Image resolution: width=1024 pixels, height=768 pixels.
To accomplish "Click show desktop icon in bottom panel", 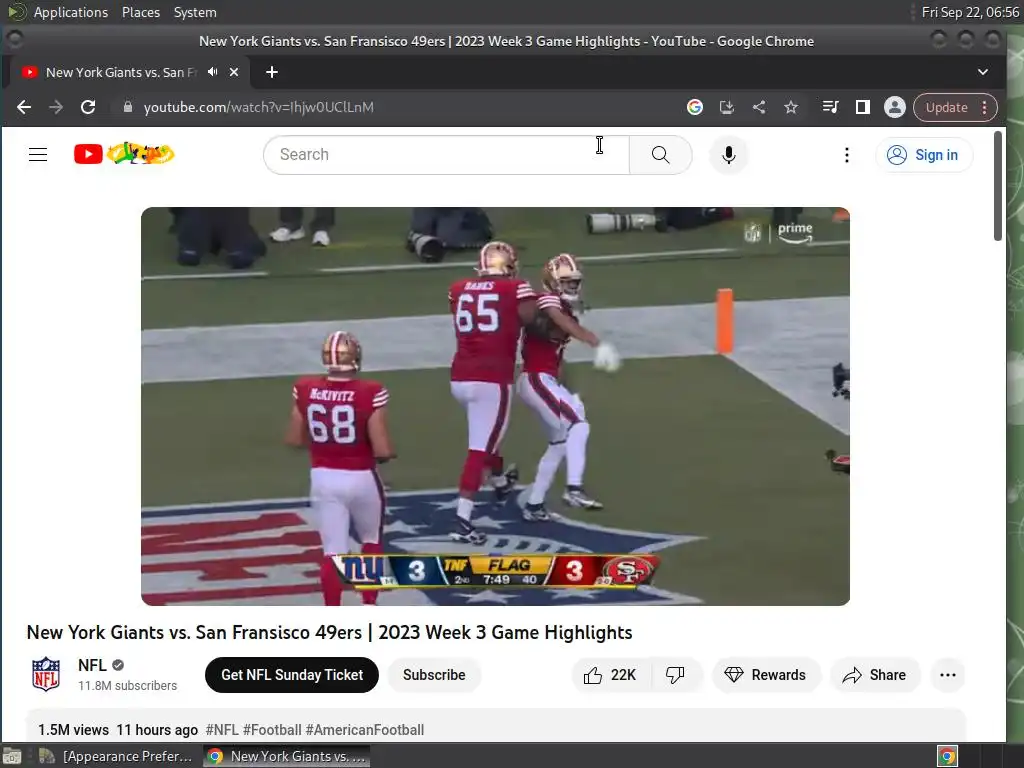I will pos(12,756).
